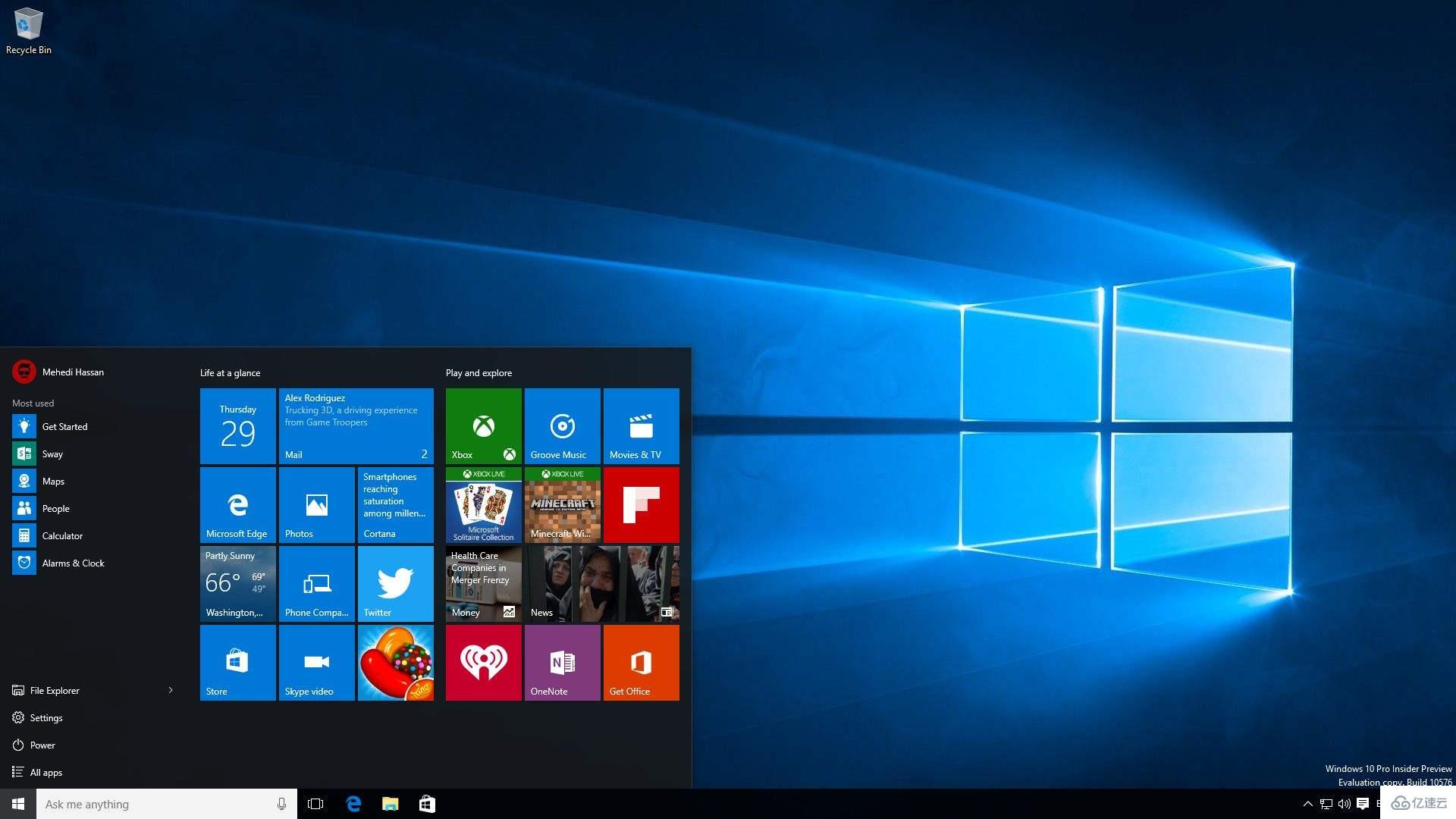Image resolution: width=1456 pixels, height=819 pixels.
Task: Open the Phone Companion tile
Action: pyautogui.click(x=317, y=584)
